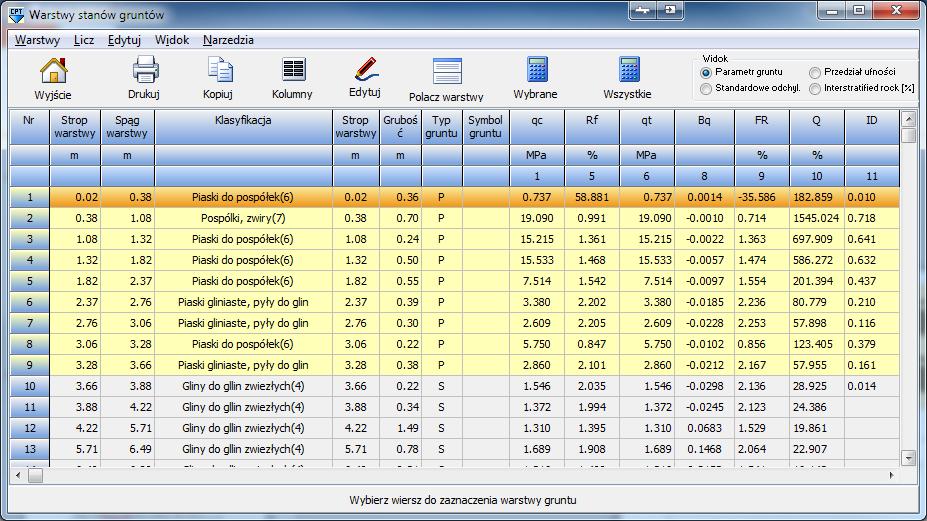
Task: Click the vertical scrollbar up arrow
Action: 909,119
